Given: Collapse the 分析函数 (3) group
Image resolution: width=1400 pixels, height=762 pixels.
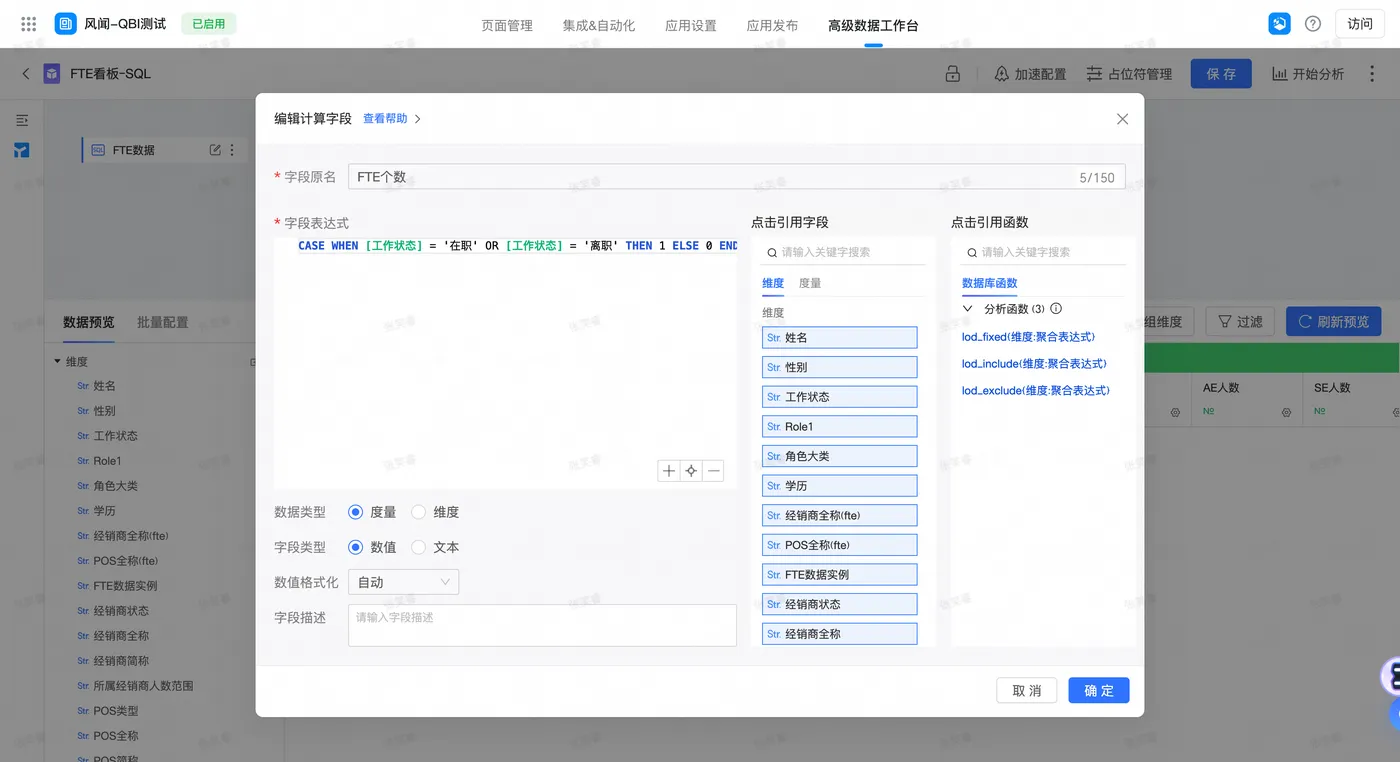Looking at the screenshot, I should (x=967, y=309).
